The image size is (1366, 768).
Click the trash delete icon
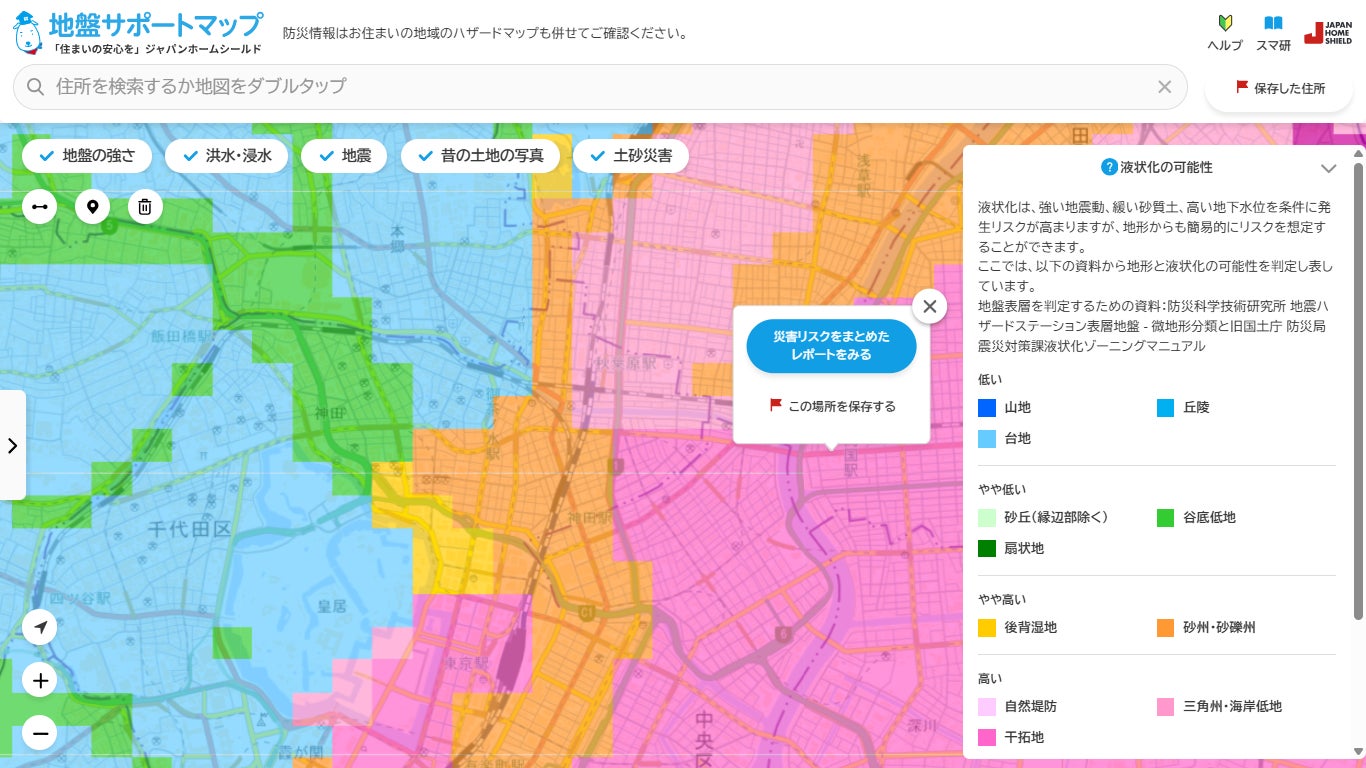145,207
